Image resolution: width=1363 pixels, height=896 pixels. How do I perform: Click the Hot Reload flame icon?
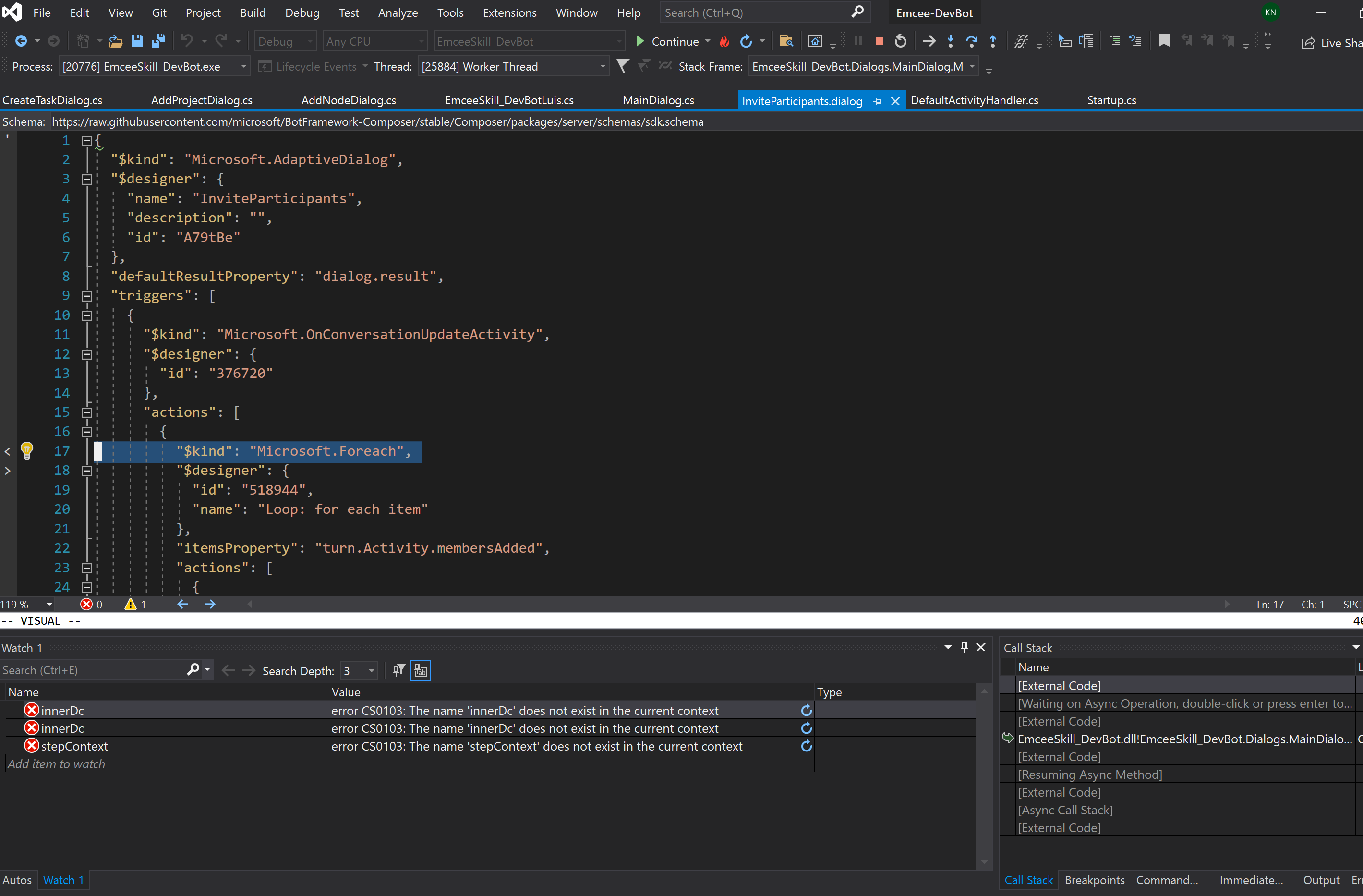tap(724, 41)
